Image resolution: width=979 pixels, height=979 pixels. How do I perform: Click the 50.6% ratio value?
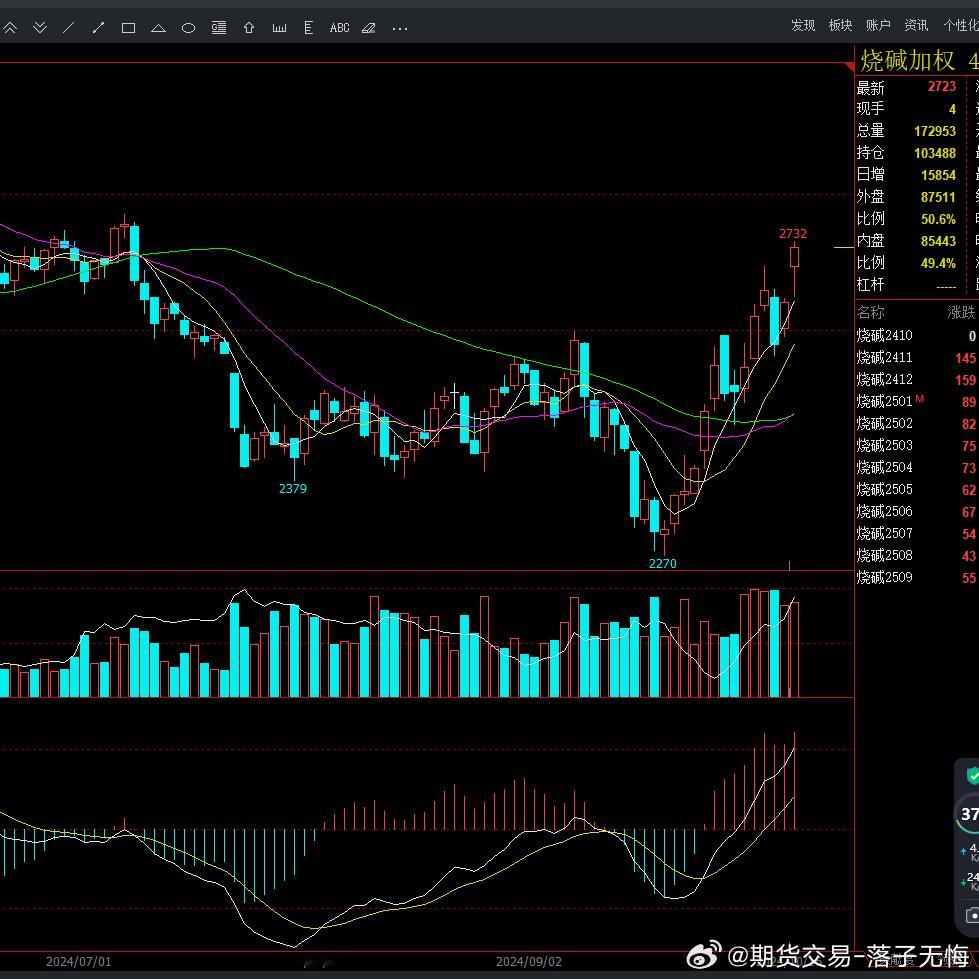click(x=938, y=219)
